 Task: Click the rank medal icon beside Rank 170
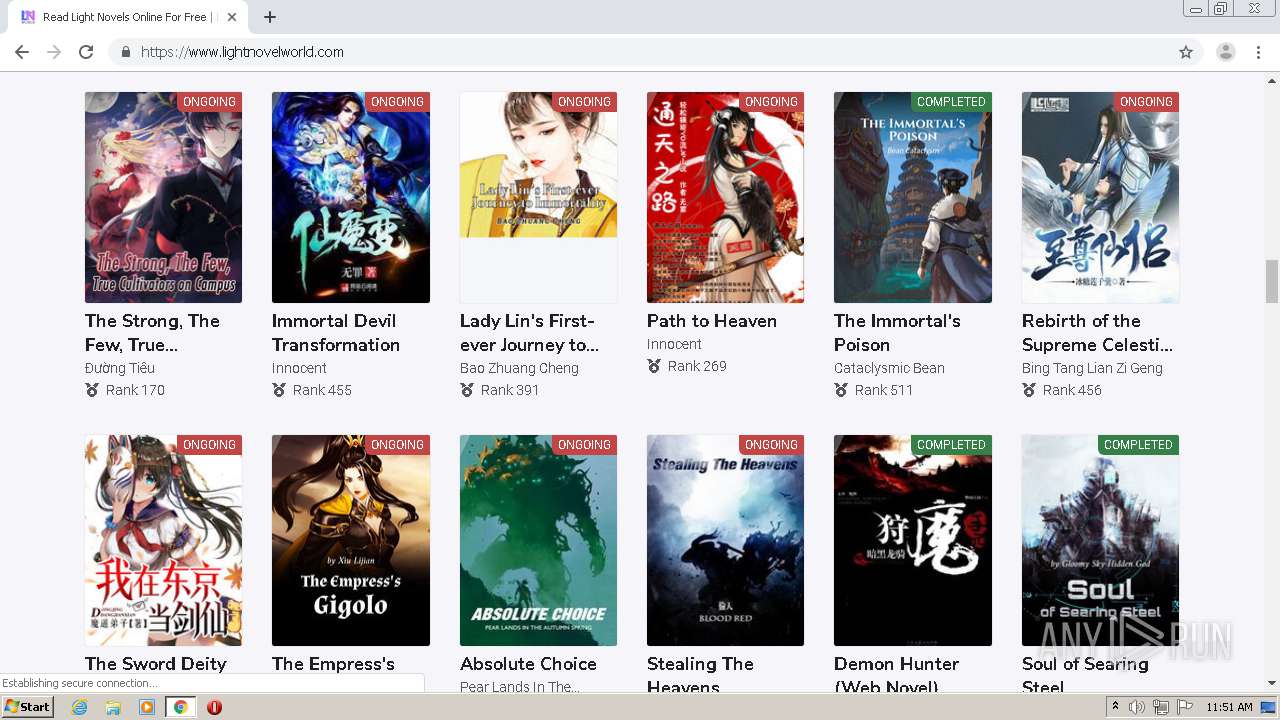(x=92, y=390)
